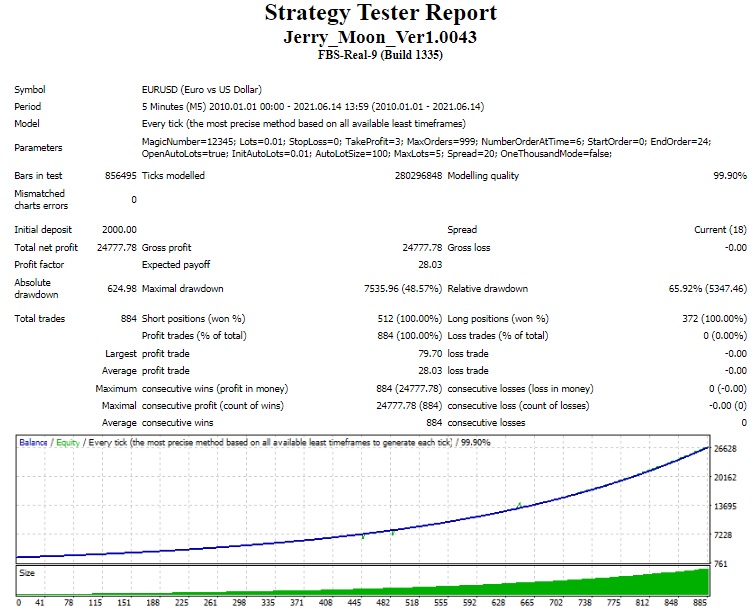Click the Total net profit value 24777.78
Image resolution: width=755 pixels, height=613 pixels.
[x=117, y=248]
